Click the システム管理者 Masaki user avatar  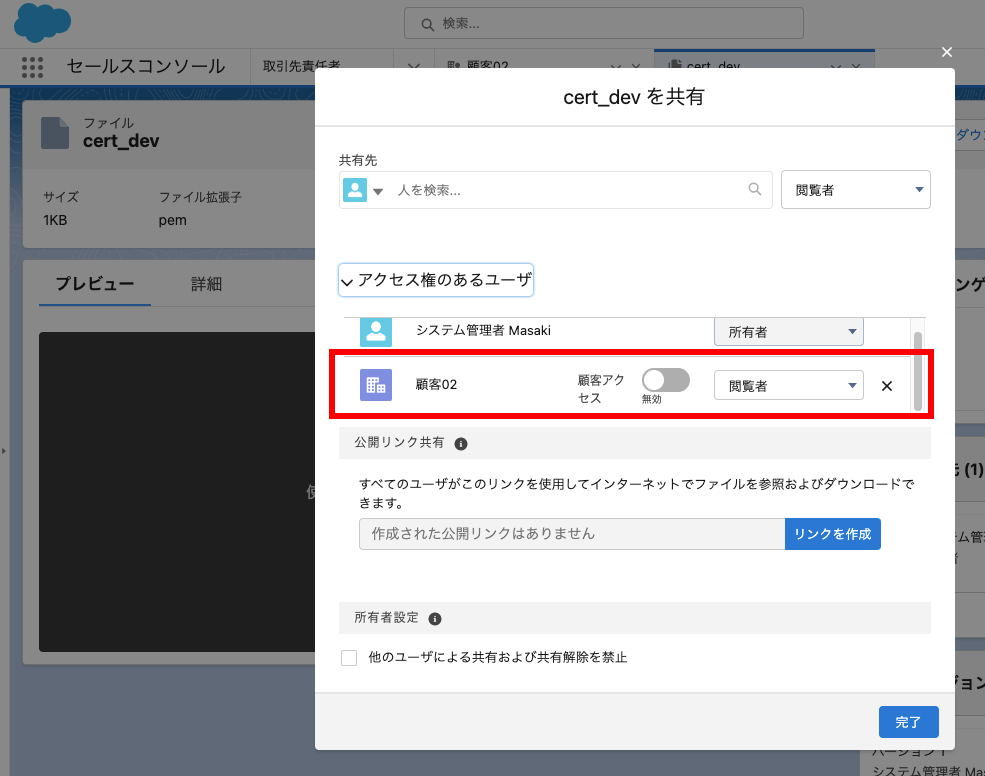click(376, 332)
